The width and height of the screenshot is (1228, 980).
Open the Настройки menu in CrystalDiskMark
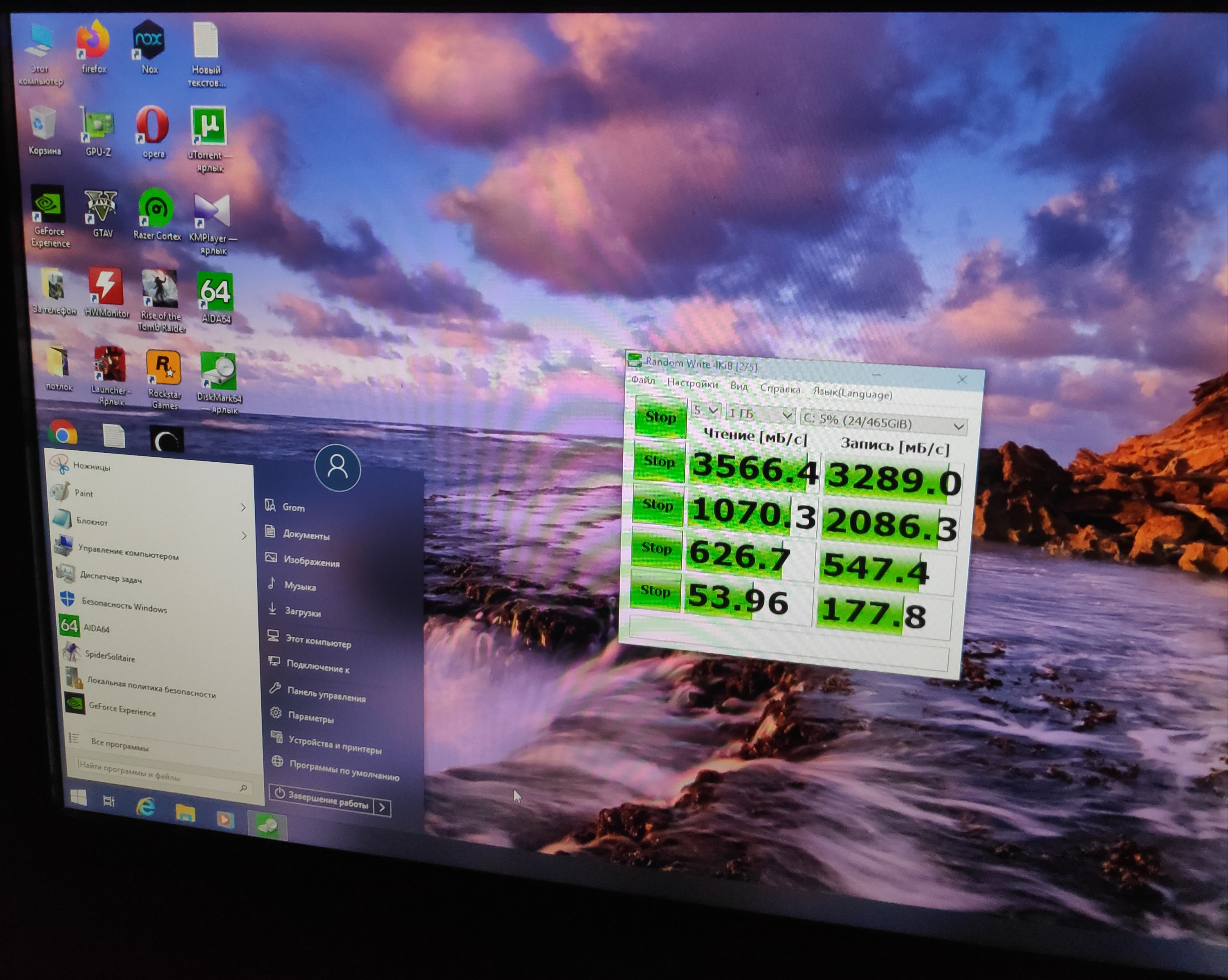pyautogui.click(x=692, y=384)
